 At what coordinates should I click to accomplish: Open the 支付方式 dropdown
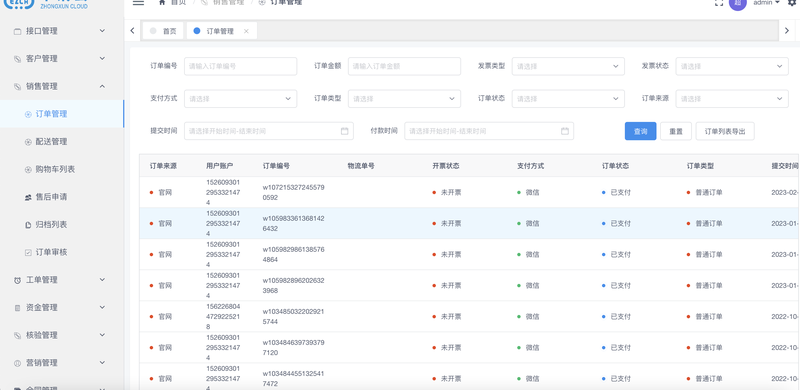240,99
